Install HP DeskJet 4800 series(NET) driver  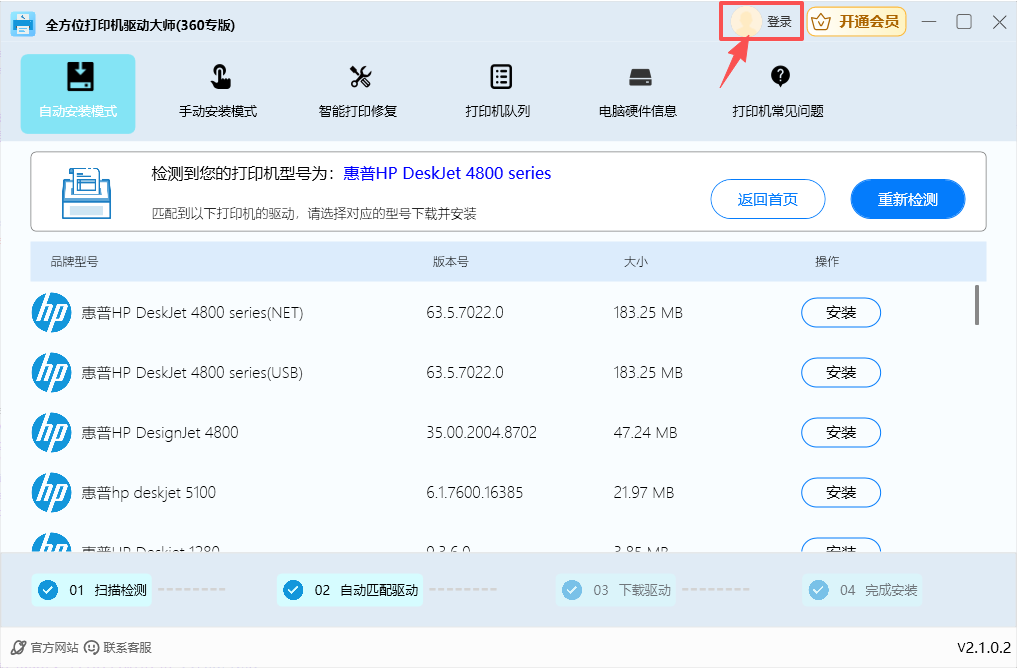pyautogui.click(x=841, y=313)
